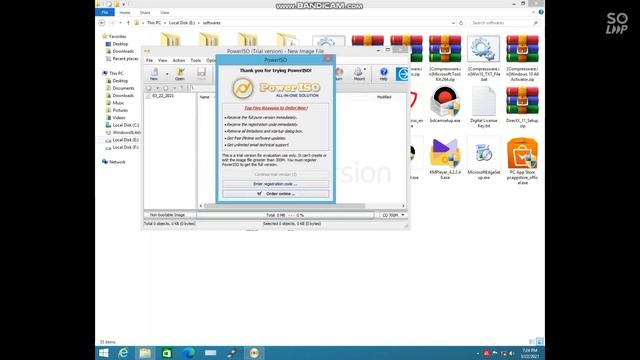640x360 pixels.
Task: Click the Open toolbar icon in PowerISO
Action: click(180, 74)
